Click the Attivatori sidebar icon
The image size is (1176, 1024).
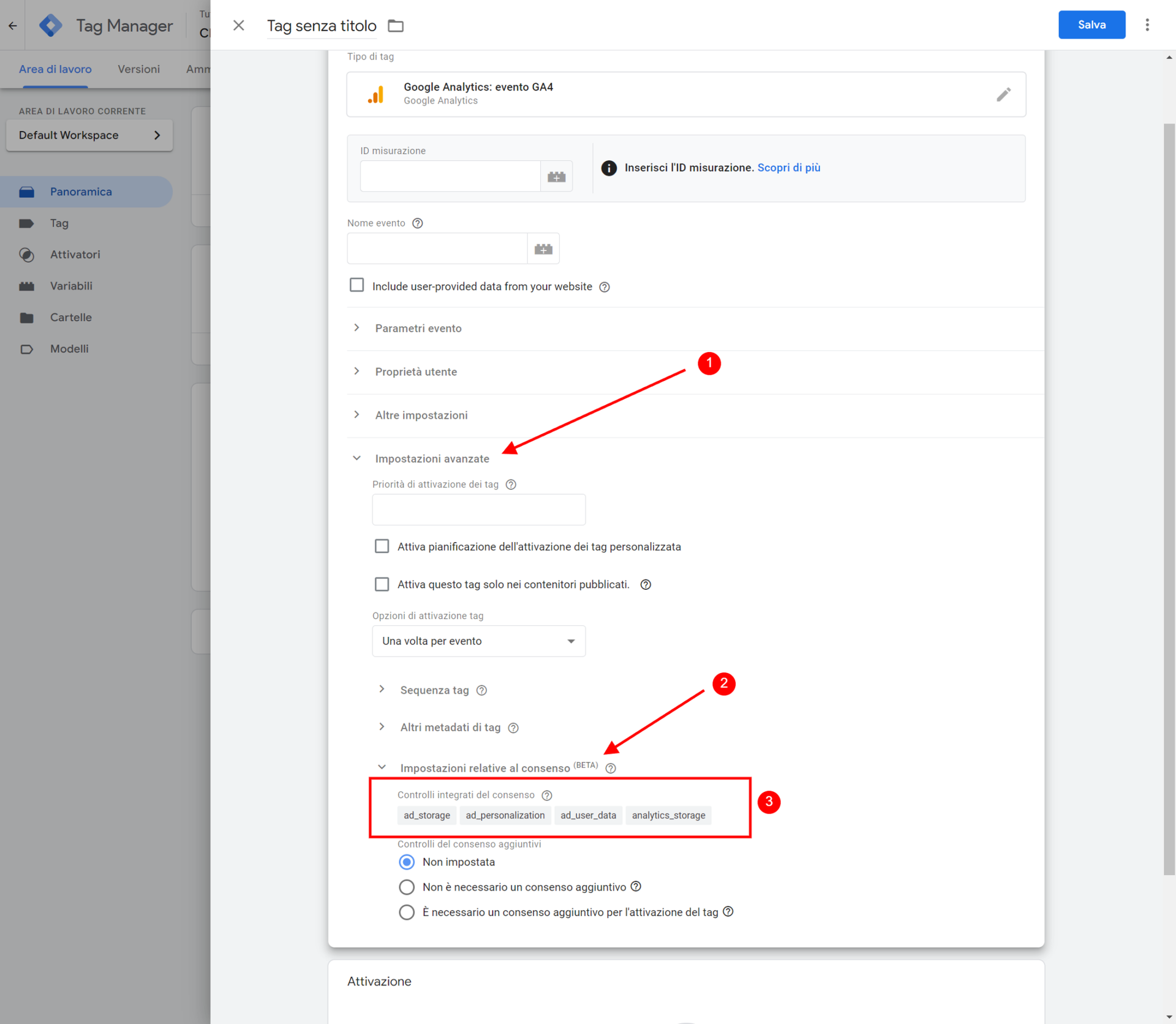click(26, 255)
